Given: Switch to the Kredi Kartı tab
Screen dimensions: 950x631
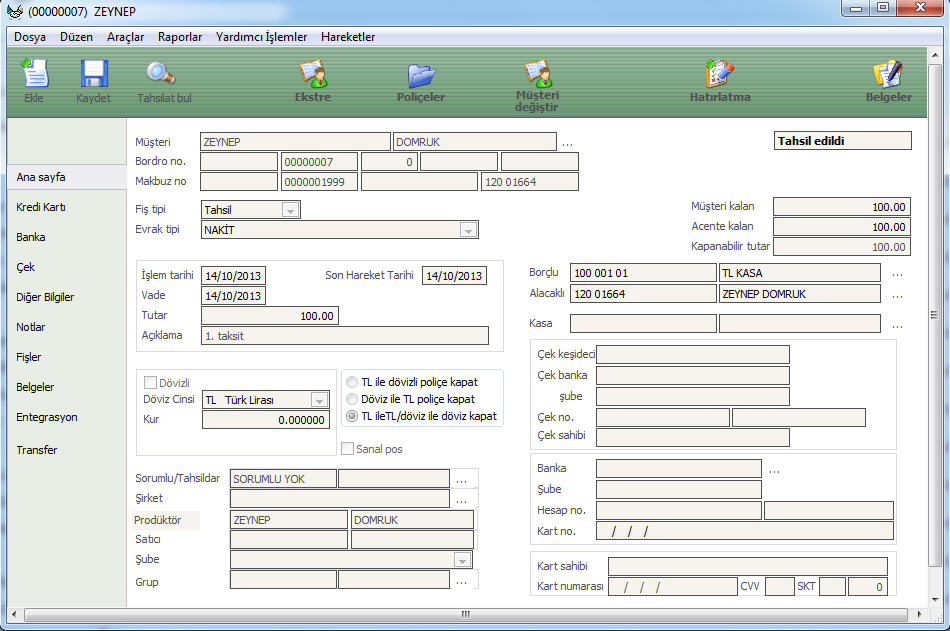Looking at the screenshot, I should [41, 207].
